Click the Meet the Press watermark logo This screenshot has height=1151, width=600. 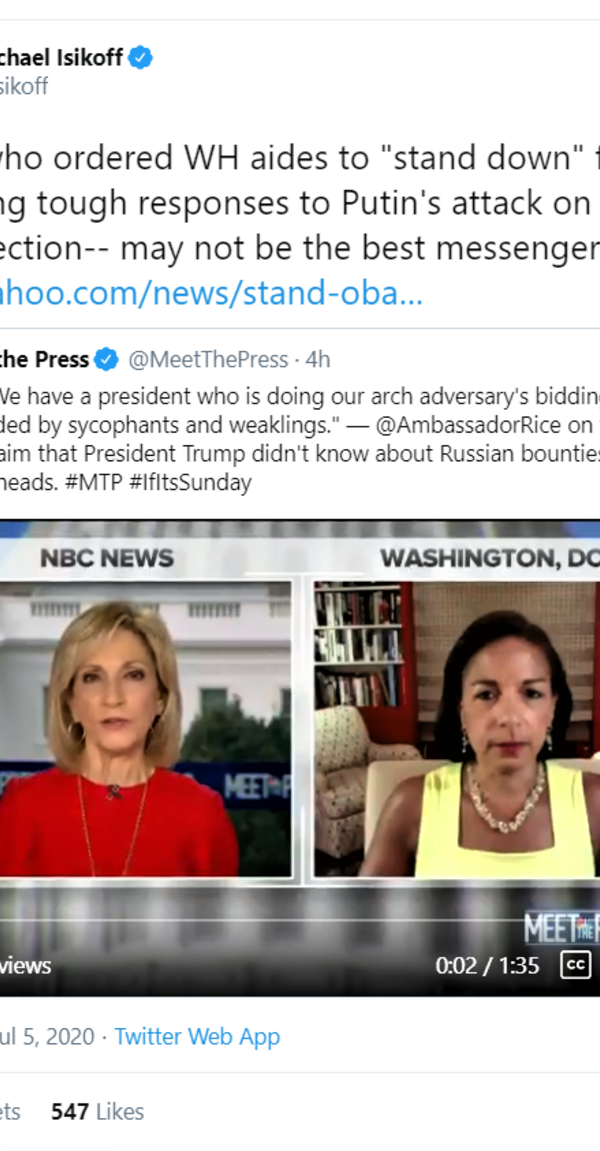coord(561,928)
